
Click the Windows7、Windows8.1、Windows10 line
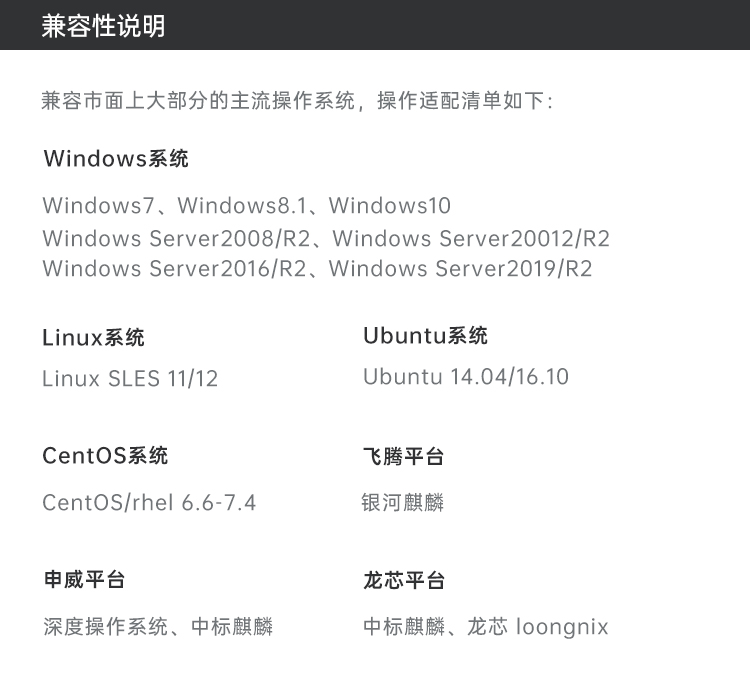tap(246, 206)
